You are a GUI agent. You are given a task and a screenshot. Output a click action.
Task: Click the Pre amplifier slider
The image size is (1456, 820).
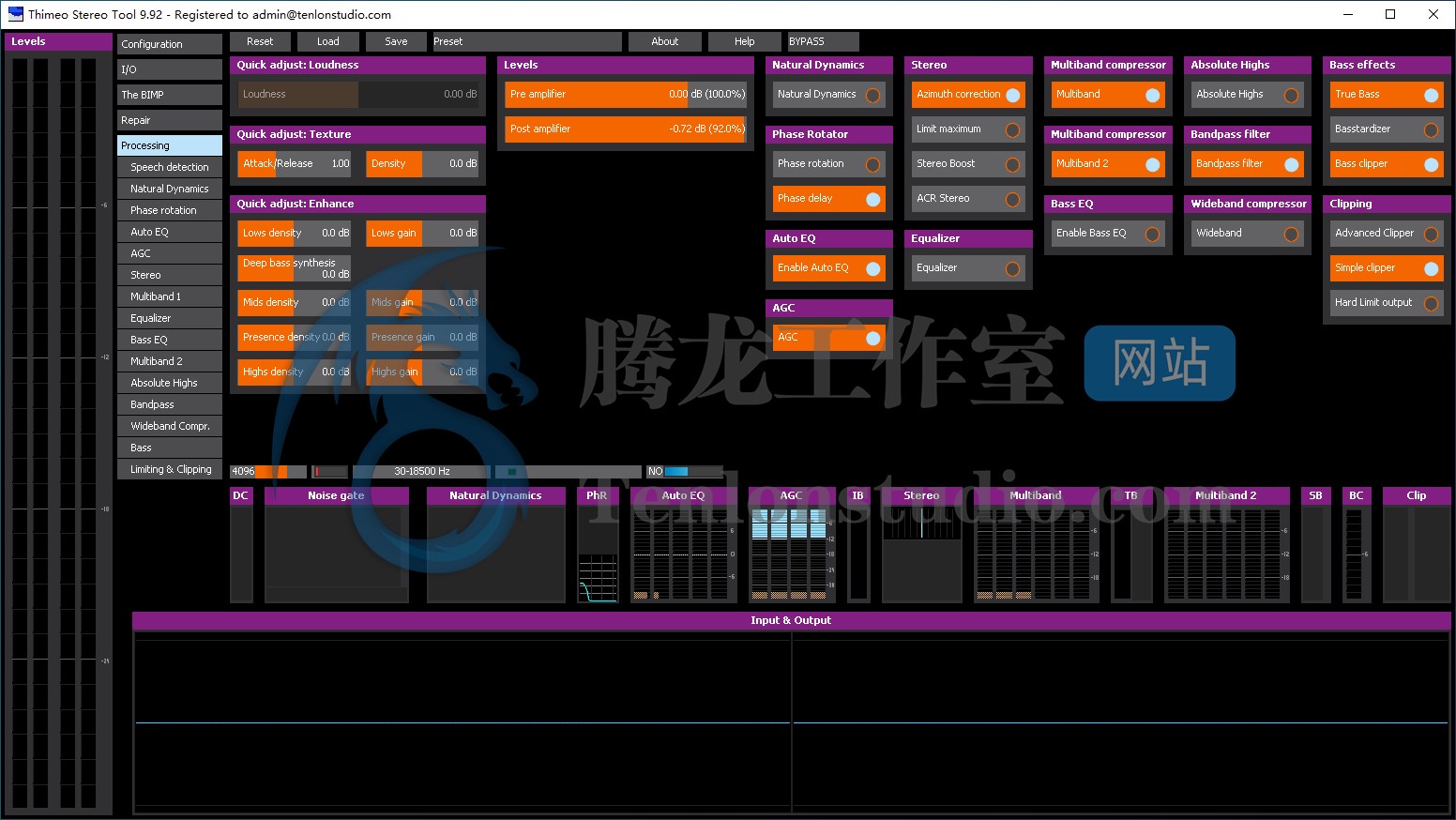coord(626,95)
